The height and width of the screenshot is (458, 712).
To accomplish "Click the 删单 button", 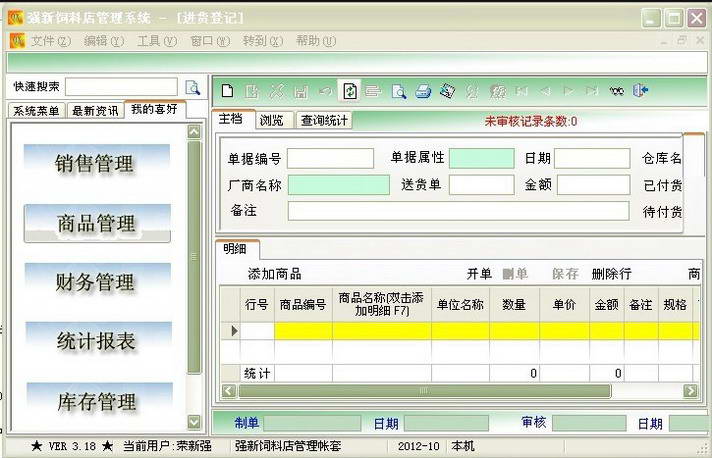I will pos(515,274).
